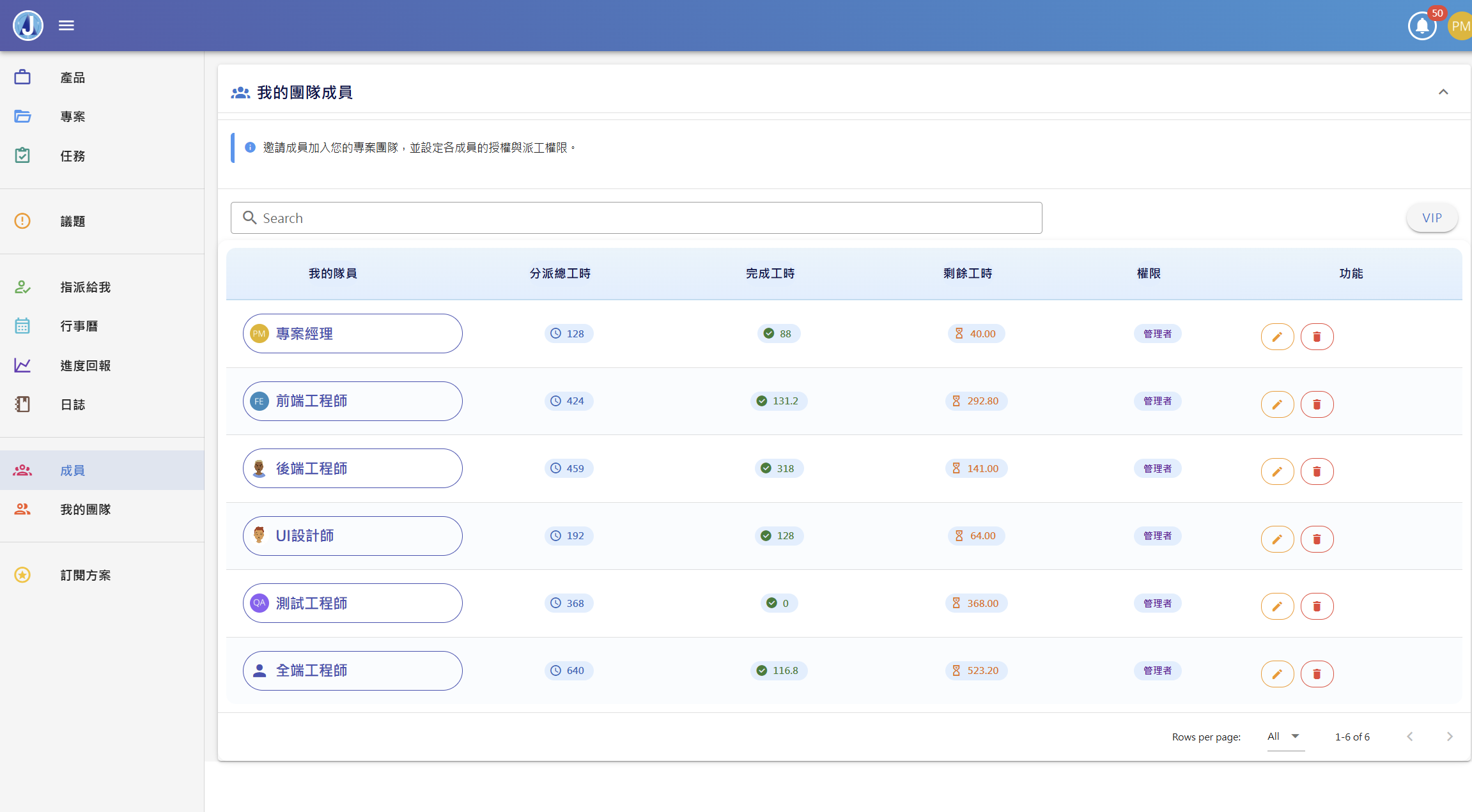Edit the 測試工程師 member

1277,606
